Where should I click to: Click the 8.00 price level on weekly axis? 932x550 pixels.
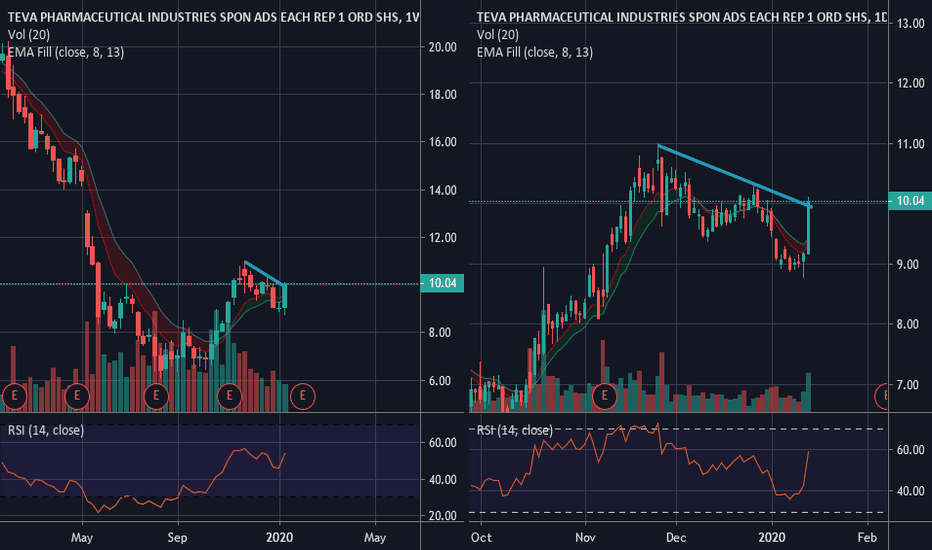tap(440, 333)
